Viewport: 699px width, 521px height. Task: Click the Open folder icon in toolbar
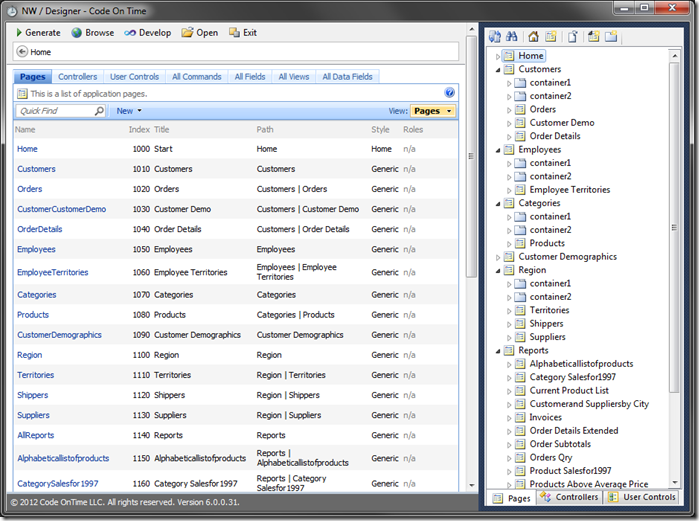(x=188, y=33)
